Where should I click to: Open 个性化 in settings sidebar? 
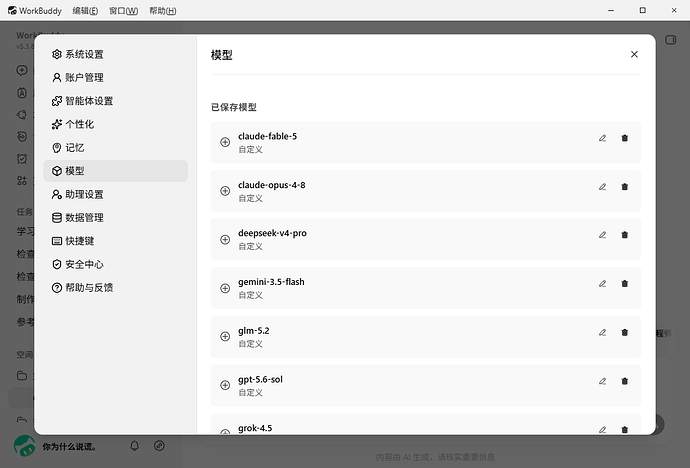point(116,124)
